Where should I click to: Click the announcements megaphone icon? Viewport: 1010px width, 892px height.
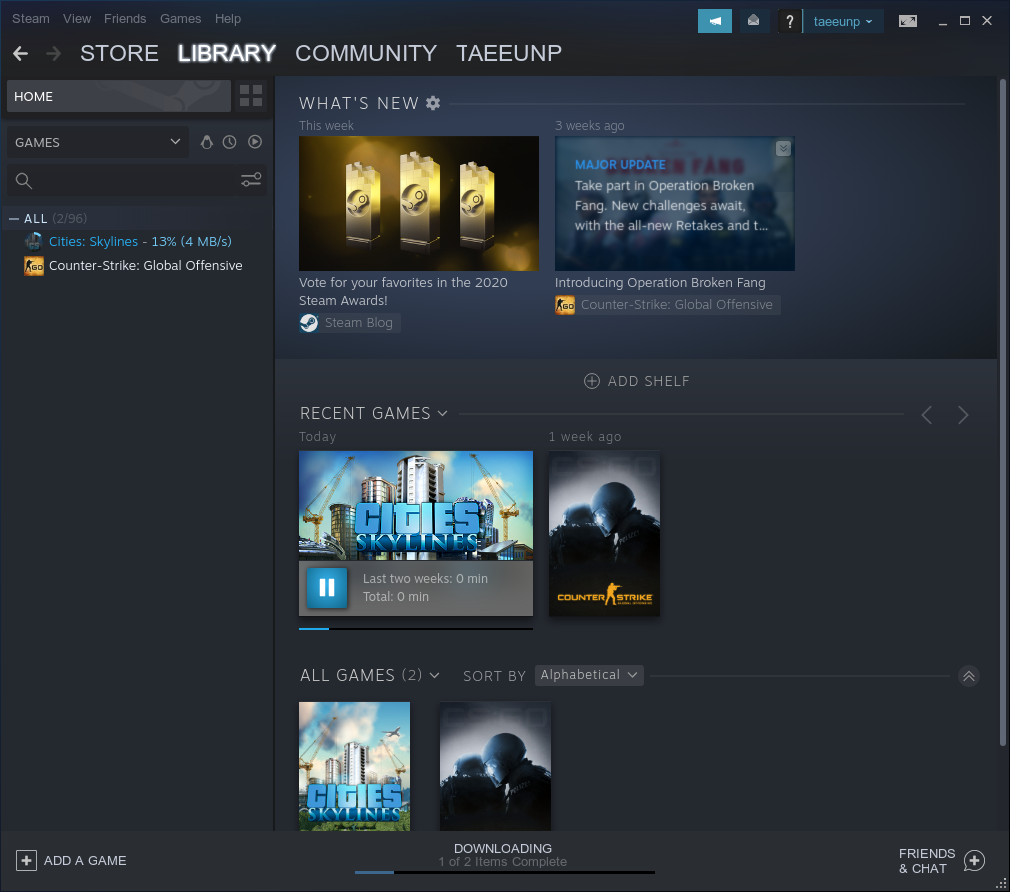[x=715, y=21]
